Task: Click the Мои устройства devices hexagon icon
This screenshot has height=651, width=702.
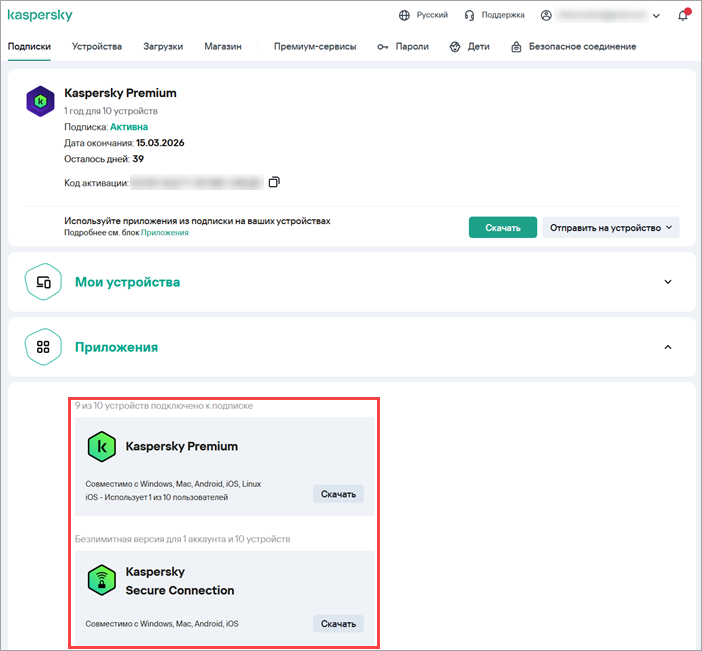Action: pos(43,282)
